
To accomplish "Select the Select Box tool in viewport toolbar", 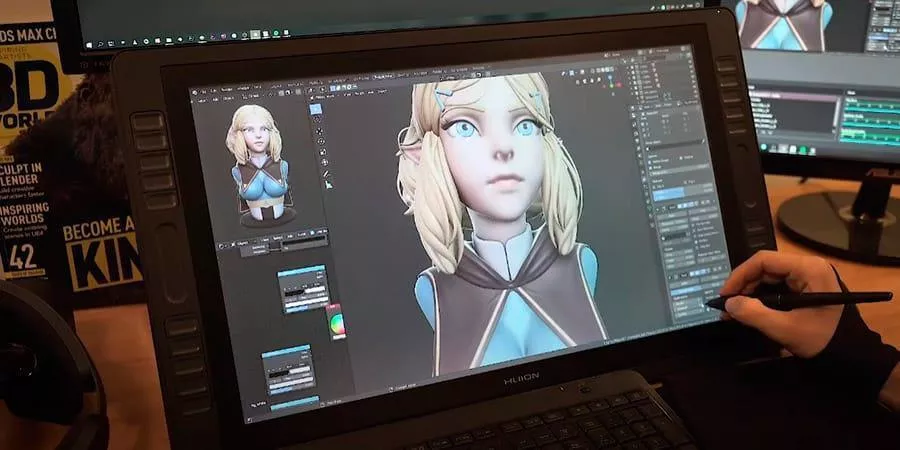I will point(316,109).
